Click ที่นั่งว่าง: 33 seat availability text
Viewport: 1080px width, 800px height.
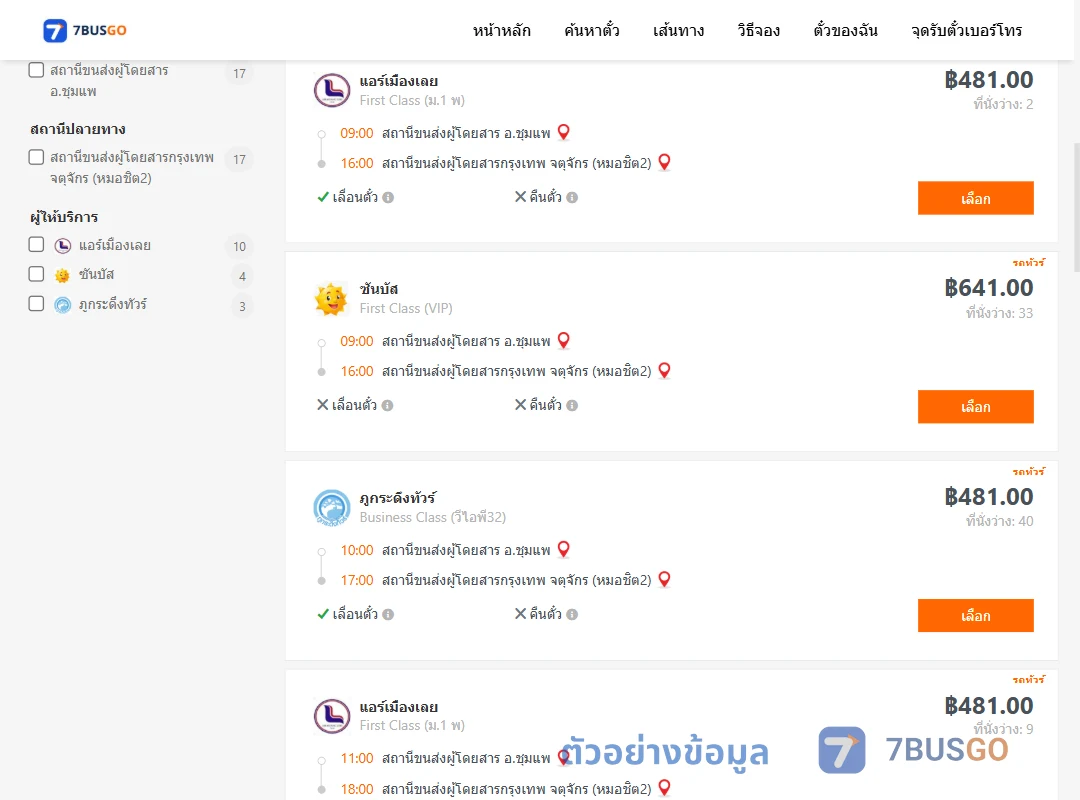point(999,313)
